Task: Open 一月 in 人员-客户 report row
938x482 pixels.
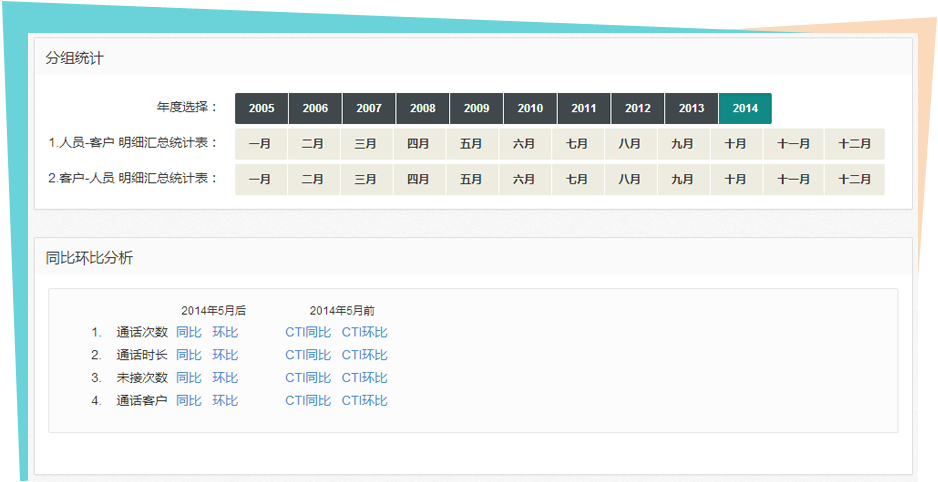Action: pyautogui.click(x=260, y=144)
